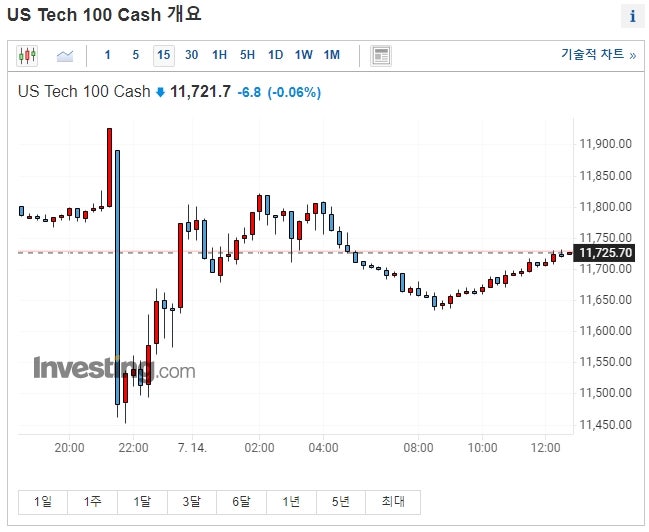Click the info icon beside the title
The width and height of the screenshot is (649, 532).
tap(632, 17)
